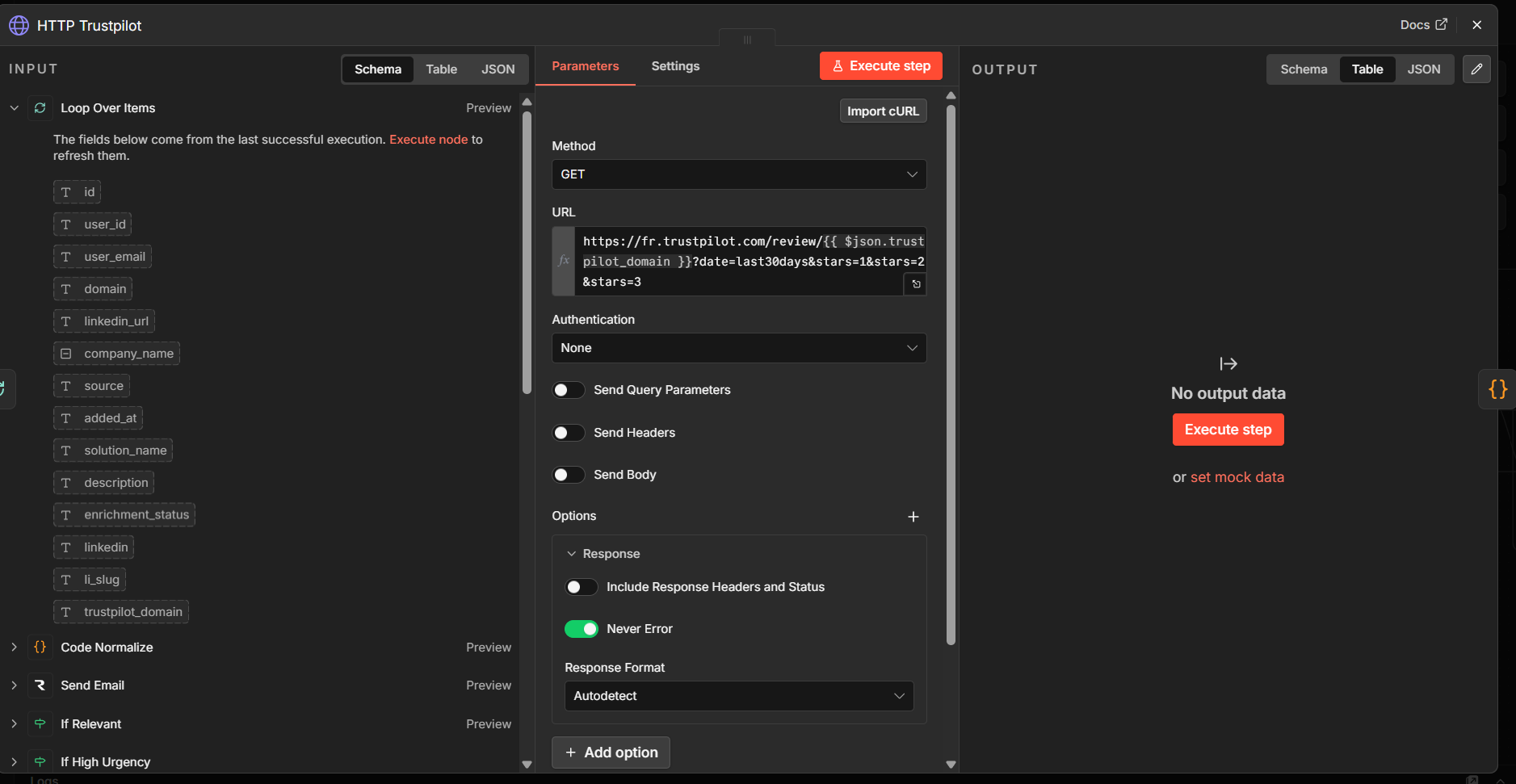Click the Send Email node icon

click(x=40, y=685)
